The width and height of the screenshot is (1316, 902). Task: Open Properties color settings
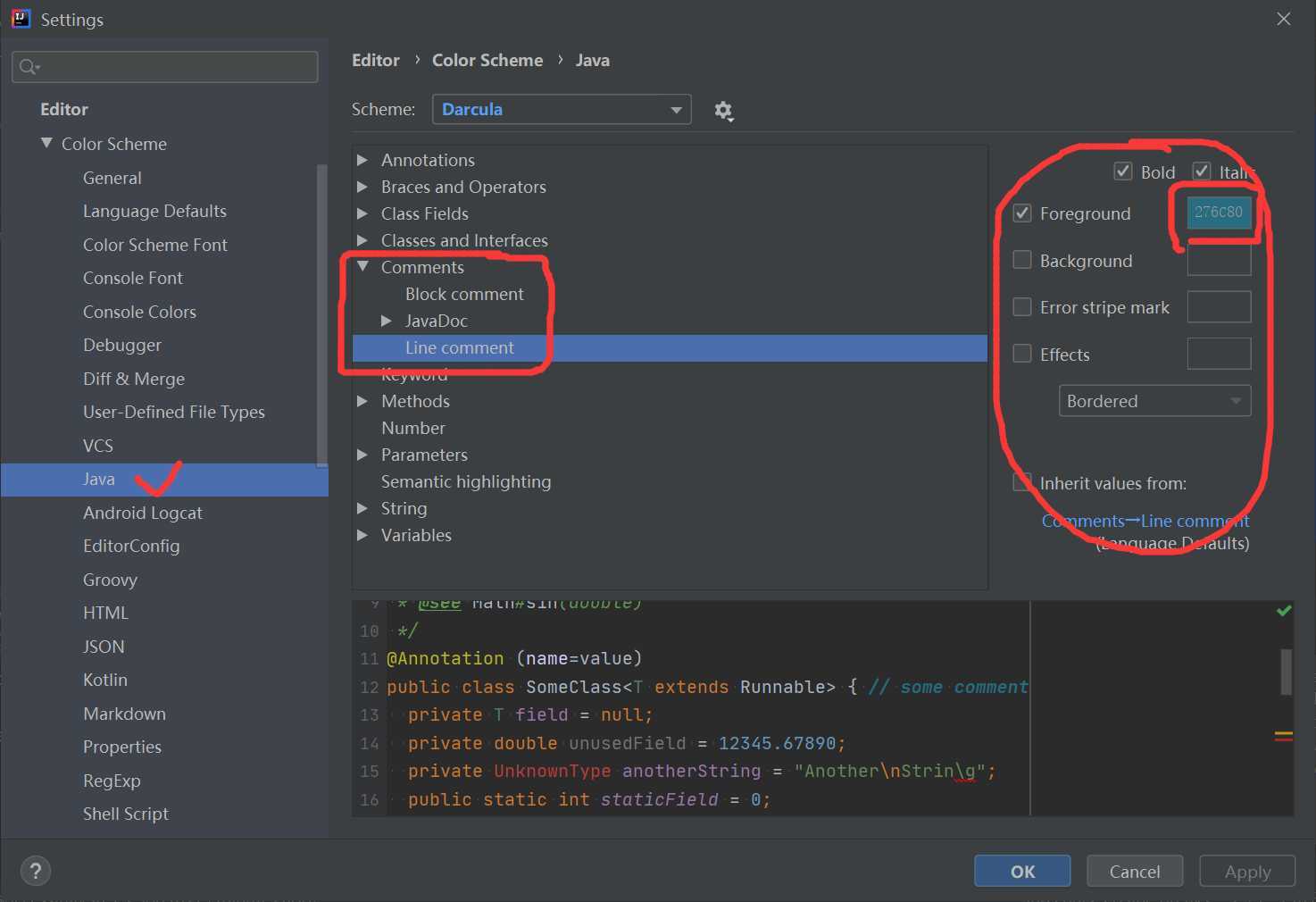121,747
